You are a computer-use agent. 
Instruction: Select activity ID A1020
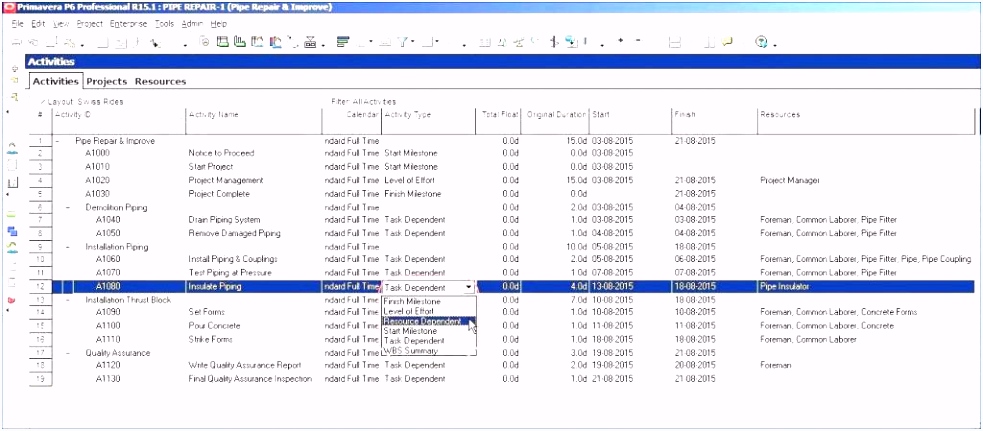[x=97, y=181]
